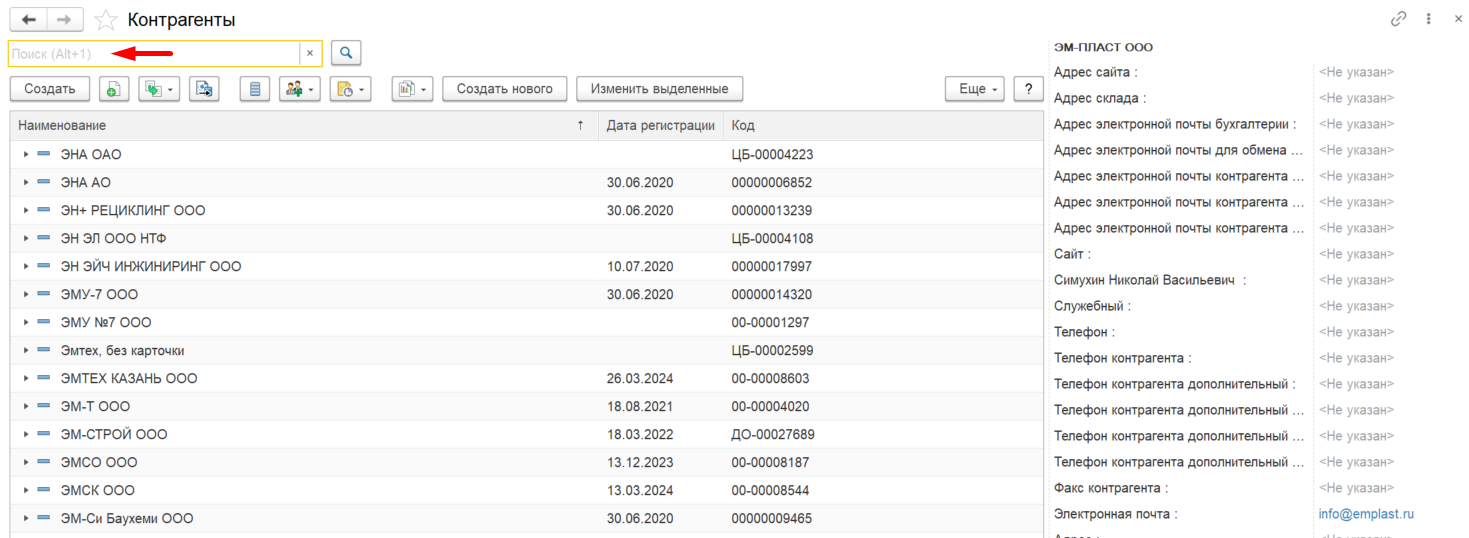Expand the ЭМСО ООО row
The width and height of the screenshot is (1469, 538).
(26, 463)
